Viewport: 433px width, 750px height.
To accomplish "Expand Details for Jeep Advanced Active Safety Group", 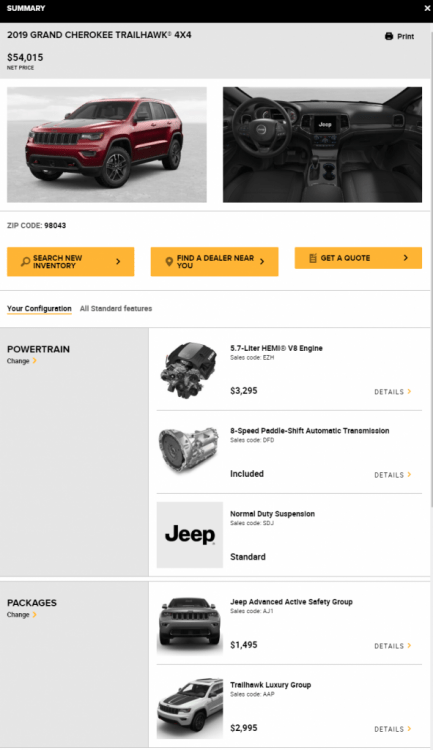I will click(393, 646).
